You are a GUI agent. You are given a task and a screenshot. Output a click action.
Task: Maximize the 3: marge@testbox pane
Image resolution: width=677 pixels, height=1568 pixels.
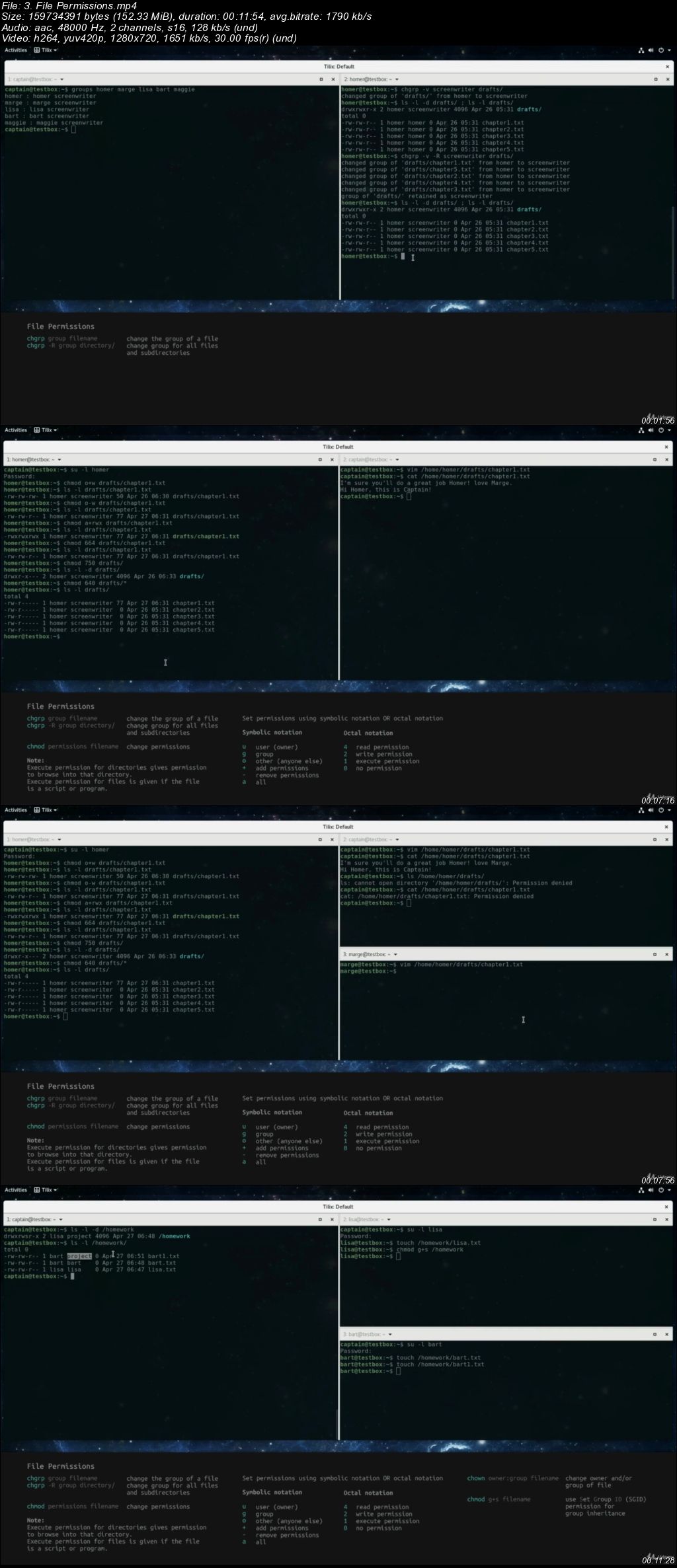coord(656,954)
